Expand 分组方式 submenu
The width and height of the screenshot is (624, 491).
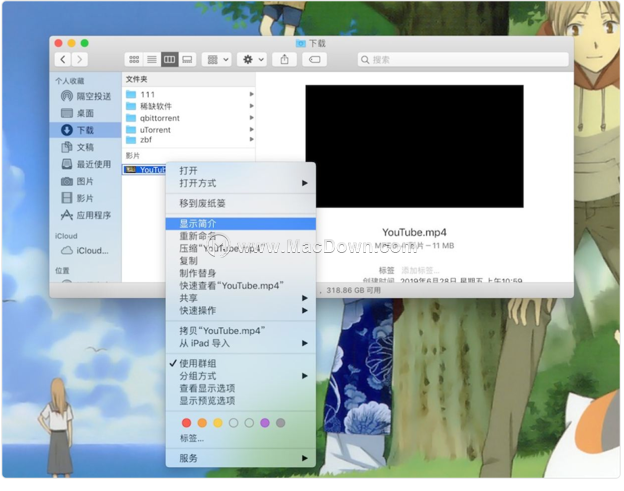coord(241,376)
